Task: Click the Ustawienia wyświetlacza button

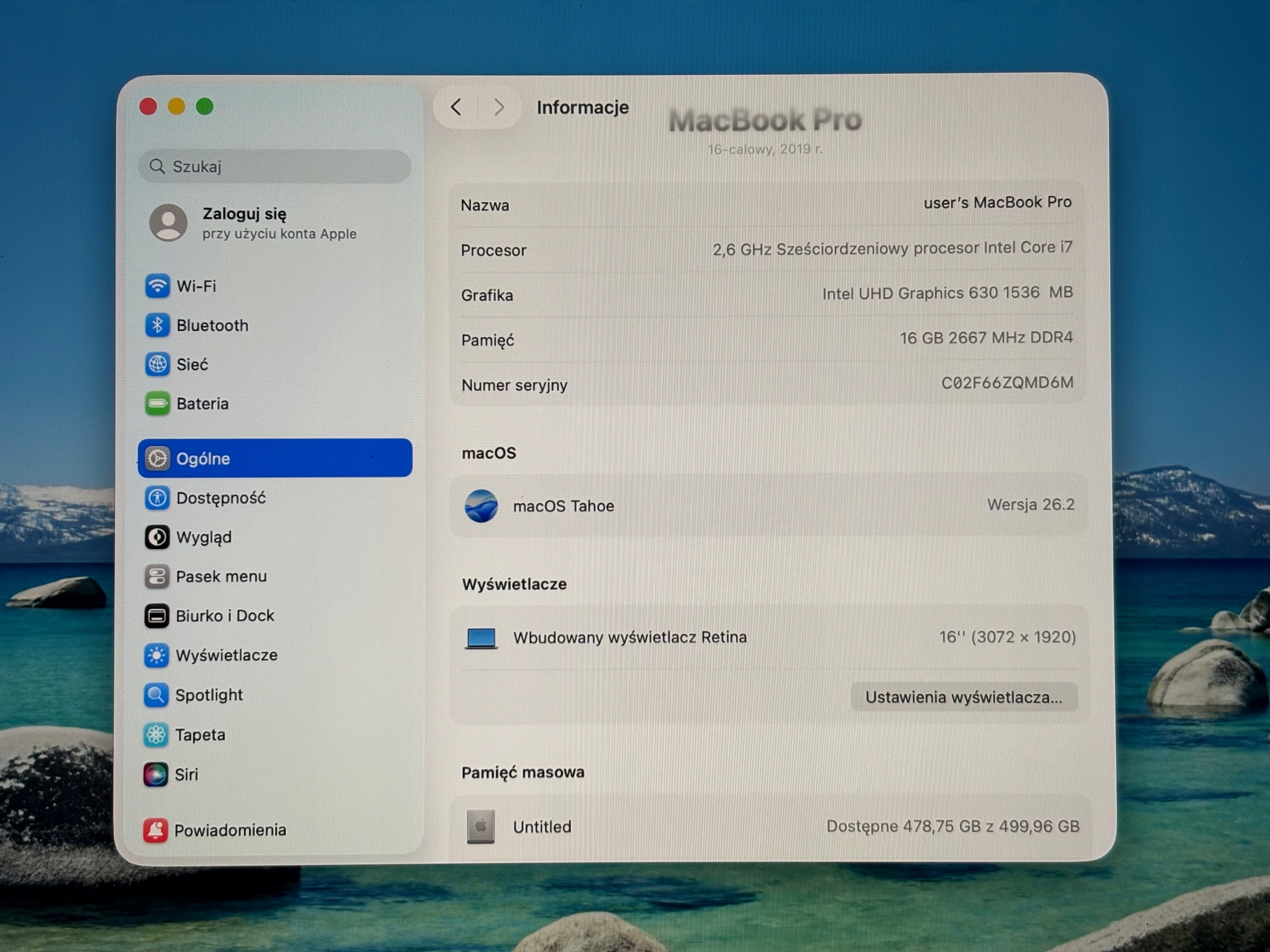Action: click(964, 697)
